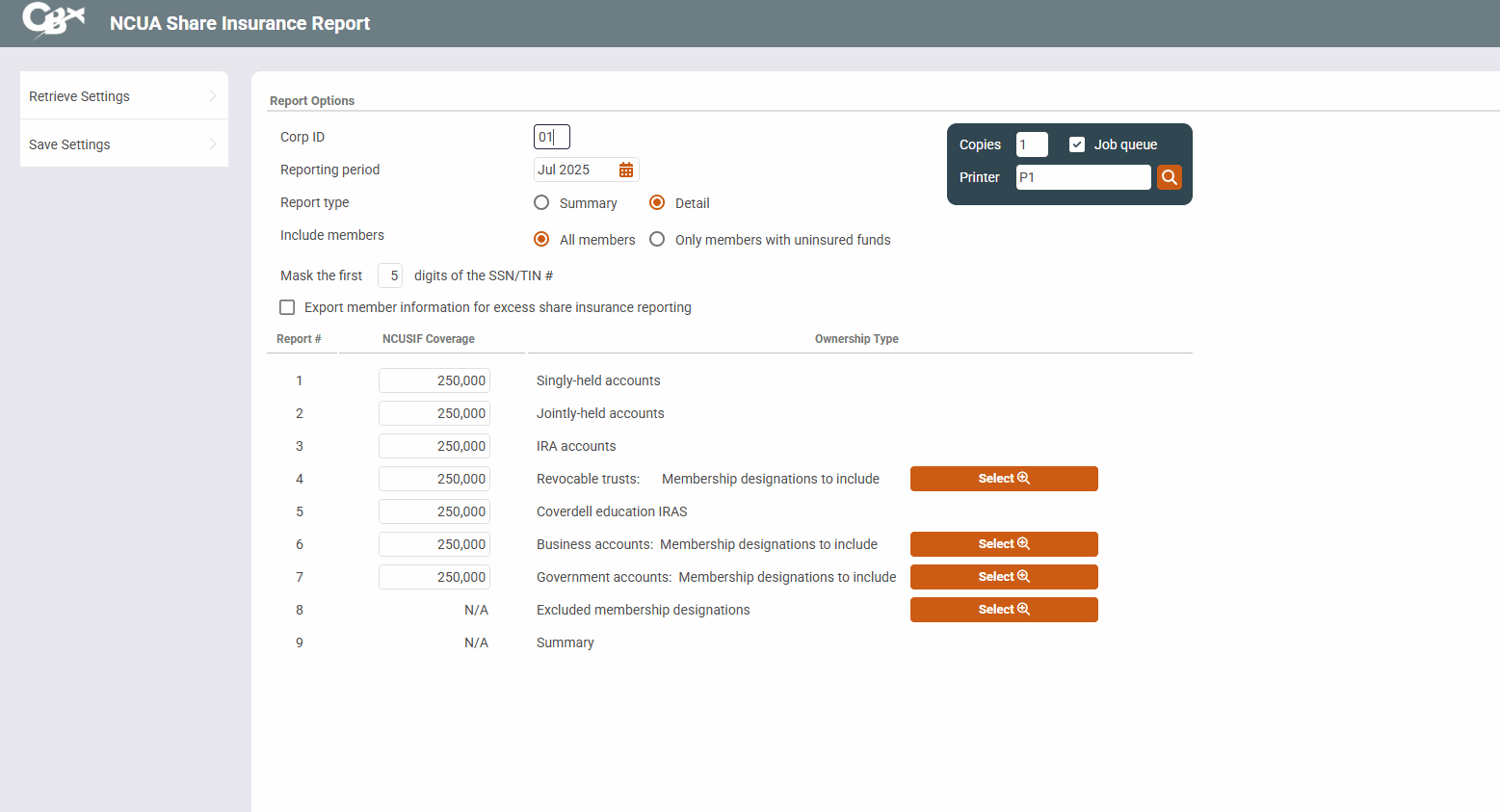Screen dimensions: 1500x812
Task: Click Select for Government accounts designations
Action: click(x=1004, y=577)
